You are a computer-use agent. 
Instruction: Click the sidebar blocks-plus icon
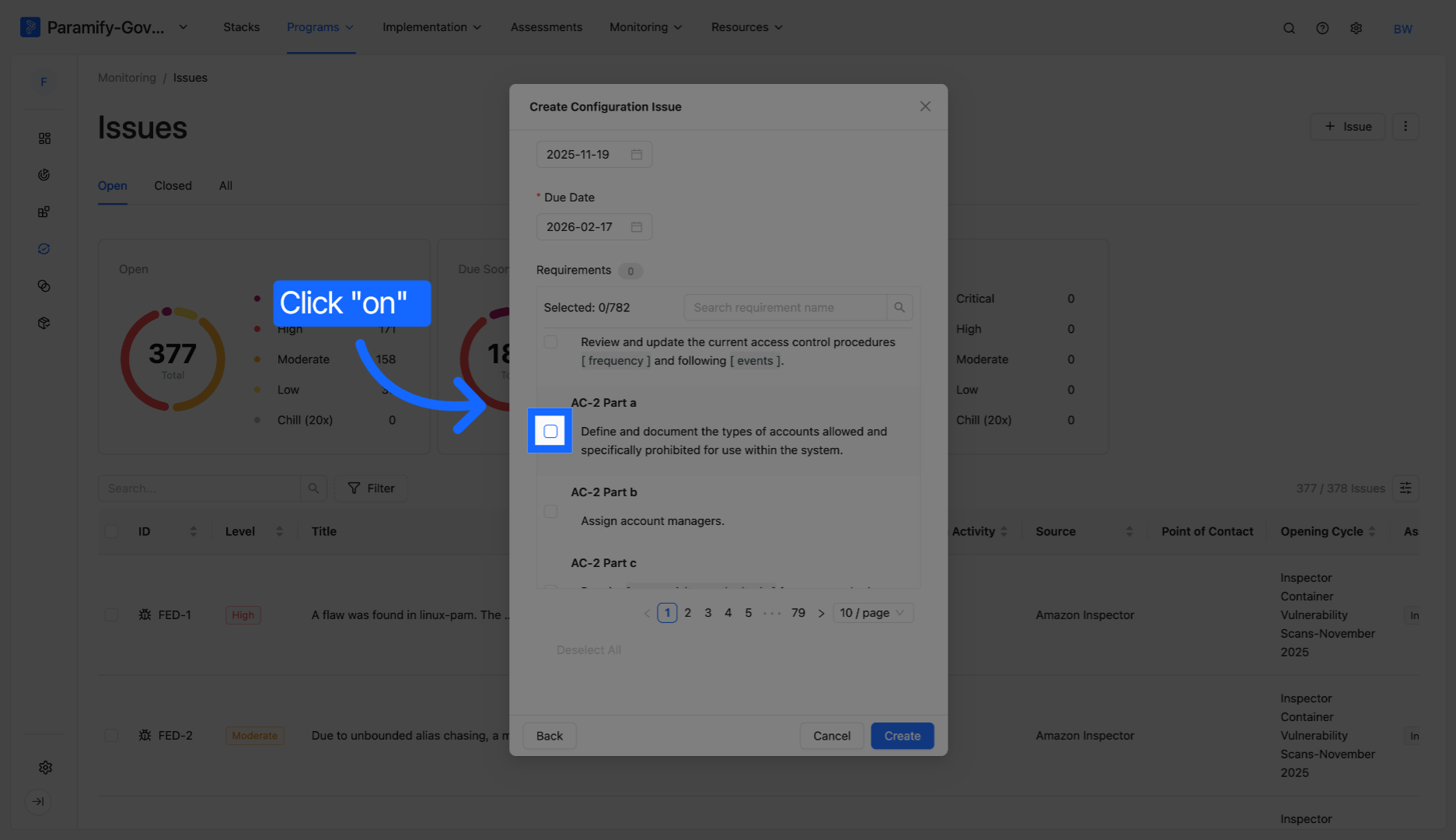coord(44,212)
